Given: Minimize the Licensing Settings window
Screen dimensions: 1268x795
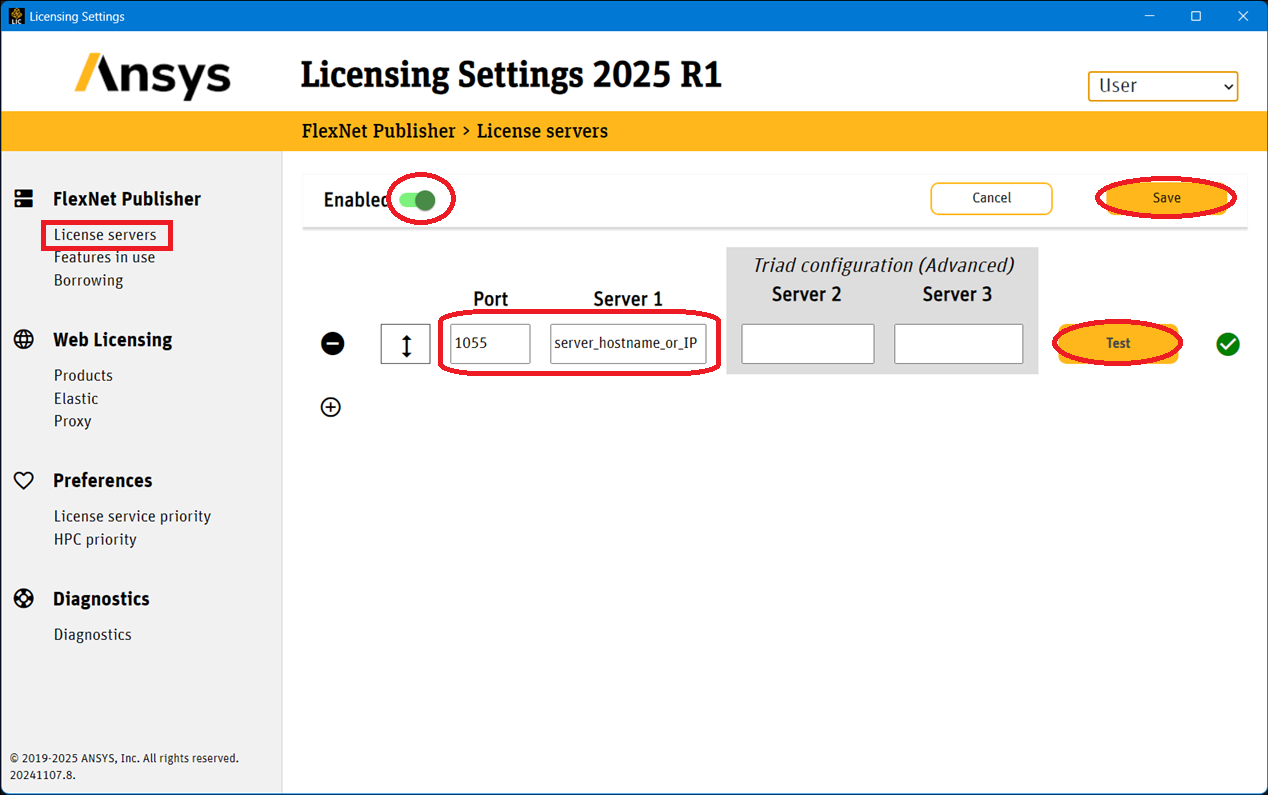Looking at the screenshot, I should (1150, 16).
